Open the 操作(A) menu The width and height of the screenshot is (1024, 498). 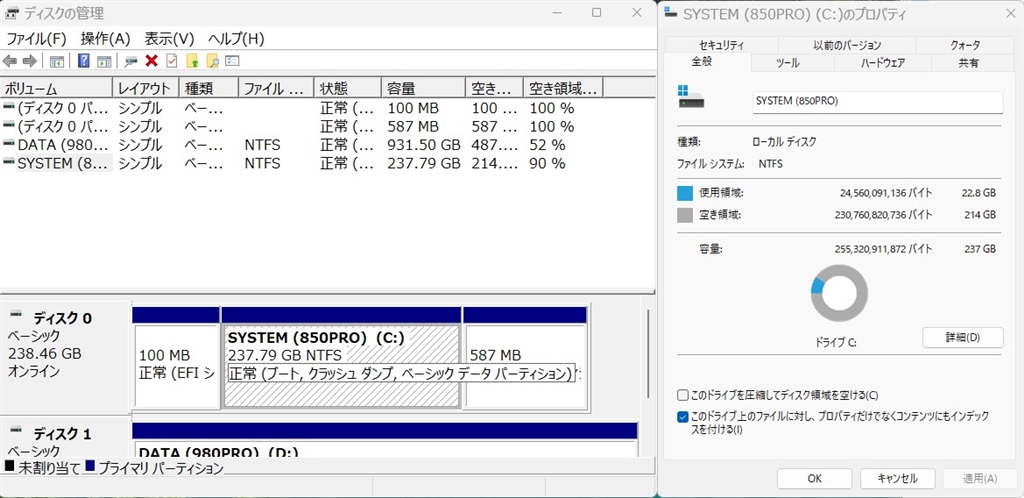106,39
